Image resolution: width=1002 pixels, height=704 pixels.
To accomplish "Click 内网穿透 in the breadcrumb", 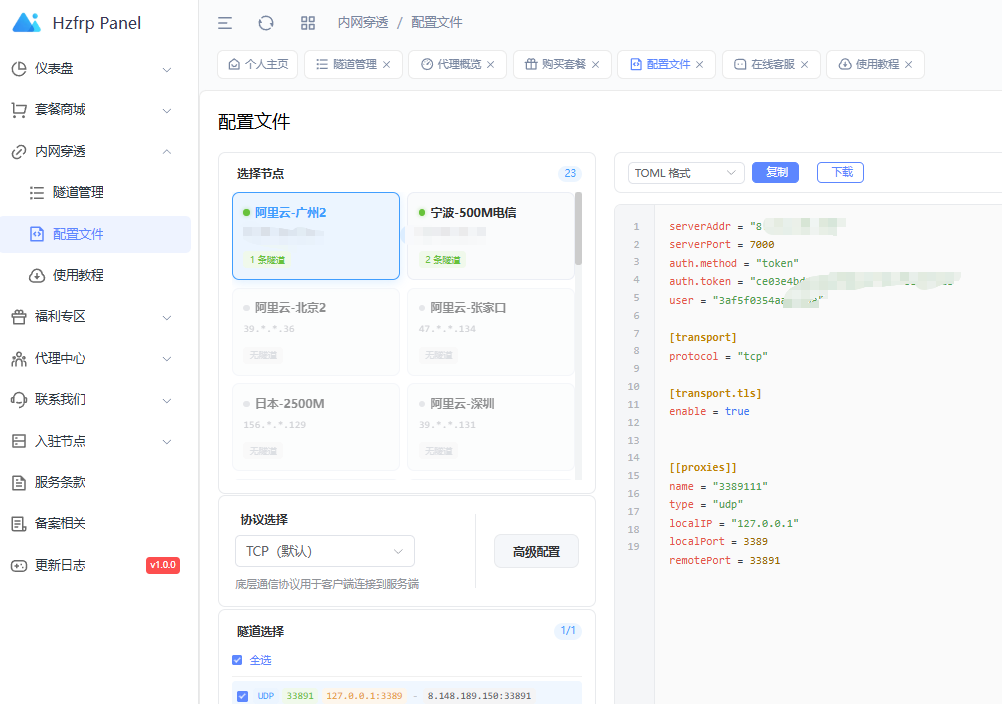I will (363, 23).
